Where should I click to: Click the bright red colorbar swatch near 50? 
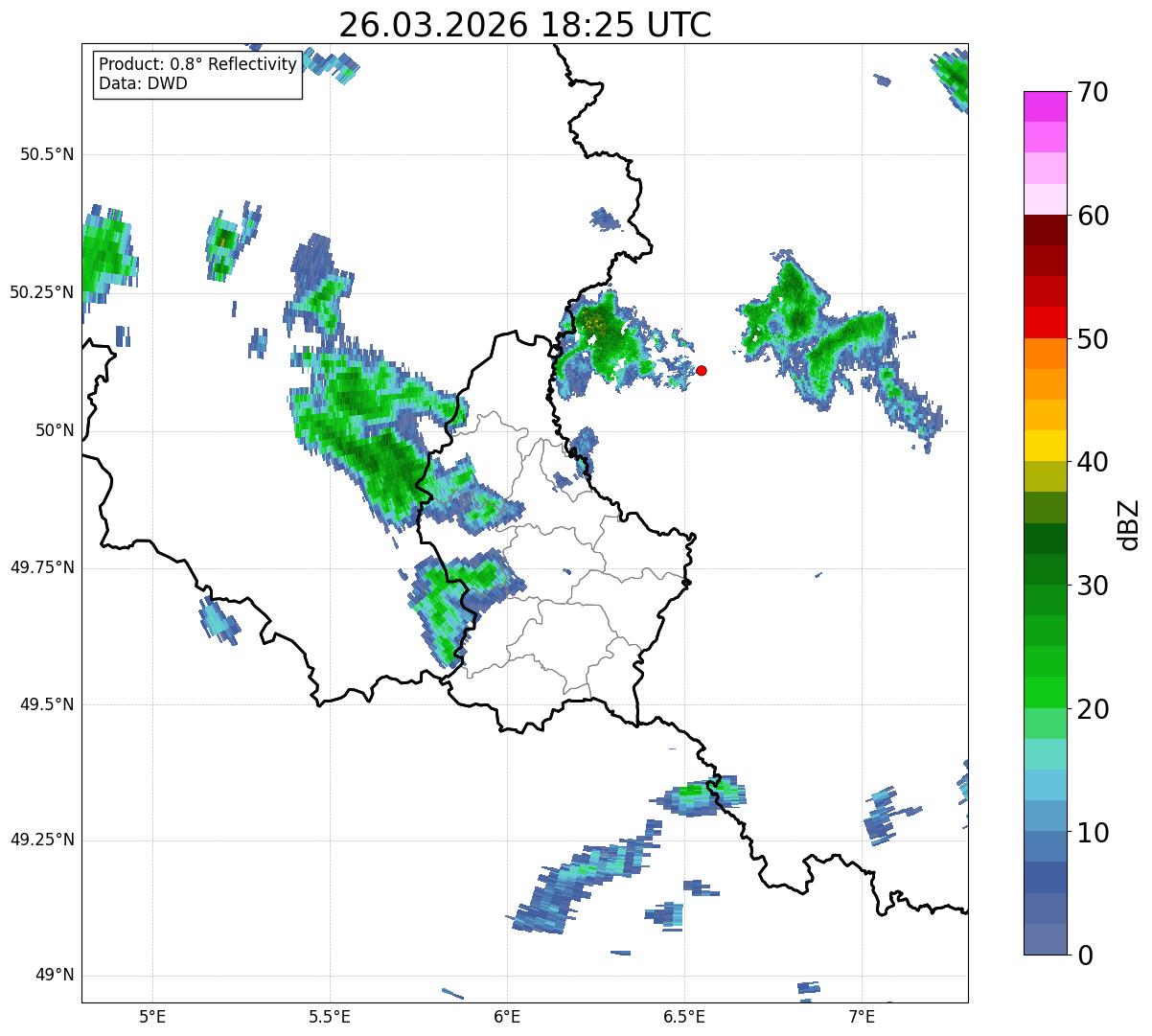[1045, 322]
